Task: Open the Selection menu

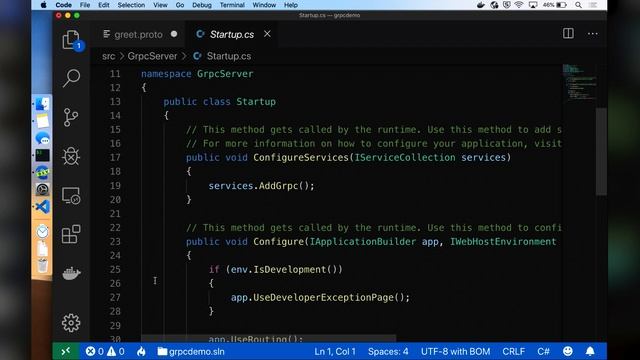Action: (x=131, y=5)
